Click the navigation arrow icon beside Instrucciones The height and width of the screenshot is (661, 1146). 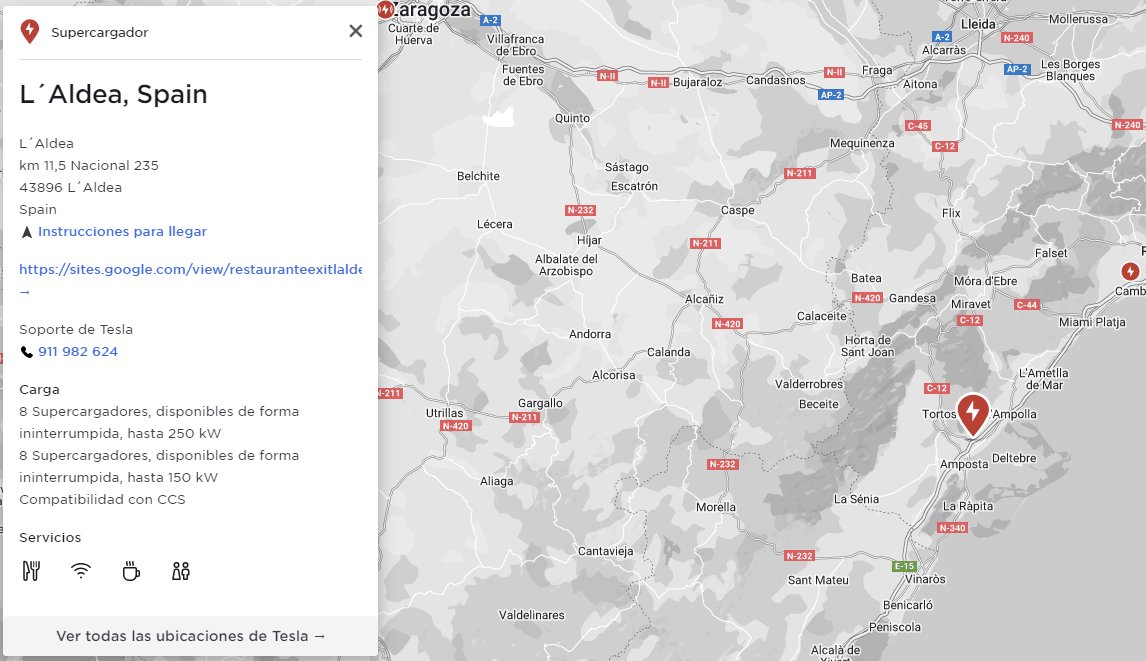(27, 232)
